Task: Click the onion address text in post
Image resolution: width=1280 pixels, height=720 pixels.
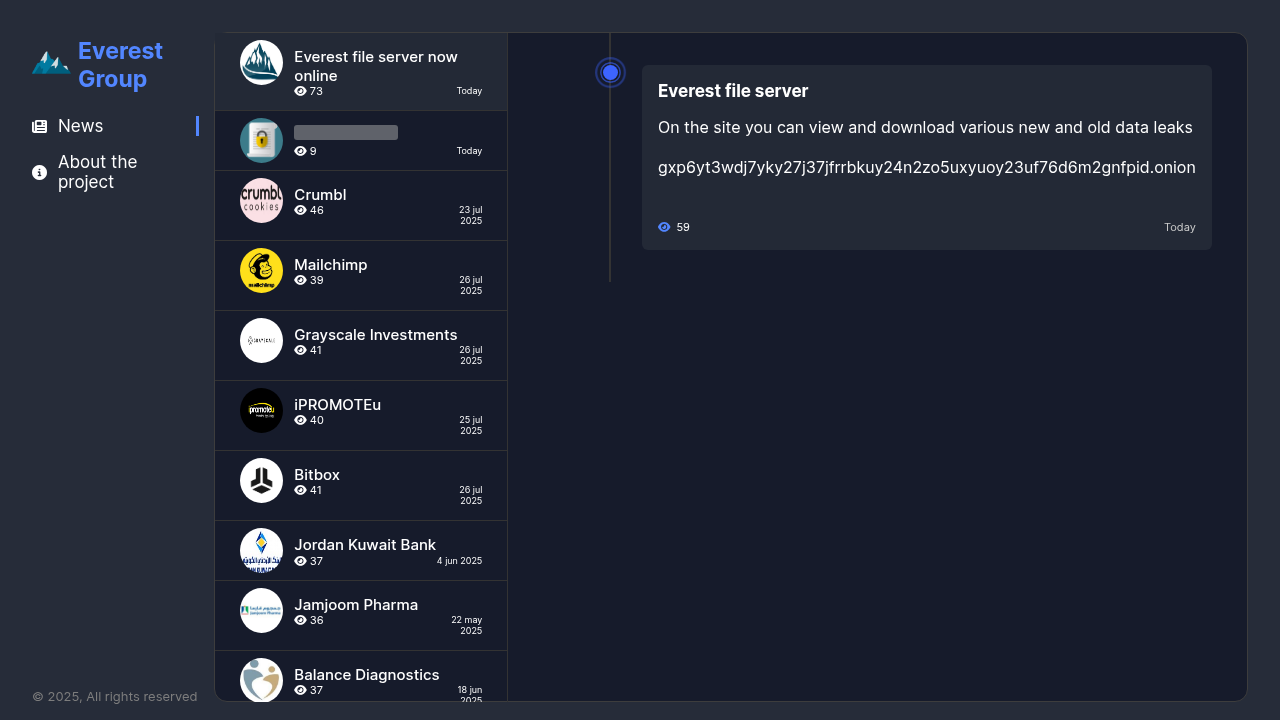Action: [927, 167]
